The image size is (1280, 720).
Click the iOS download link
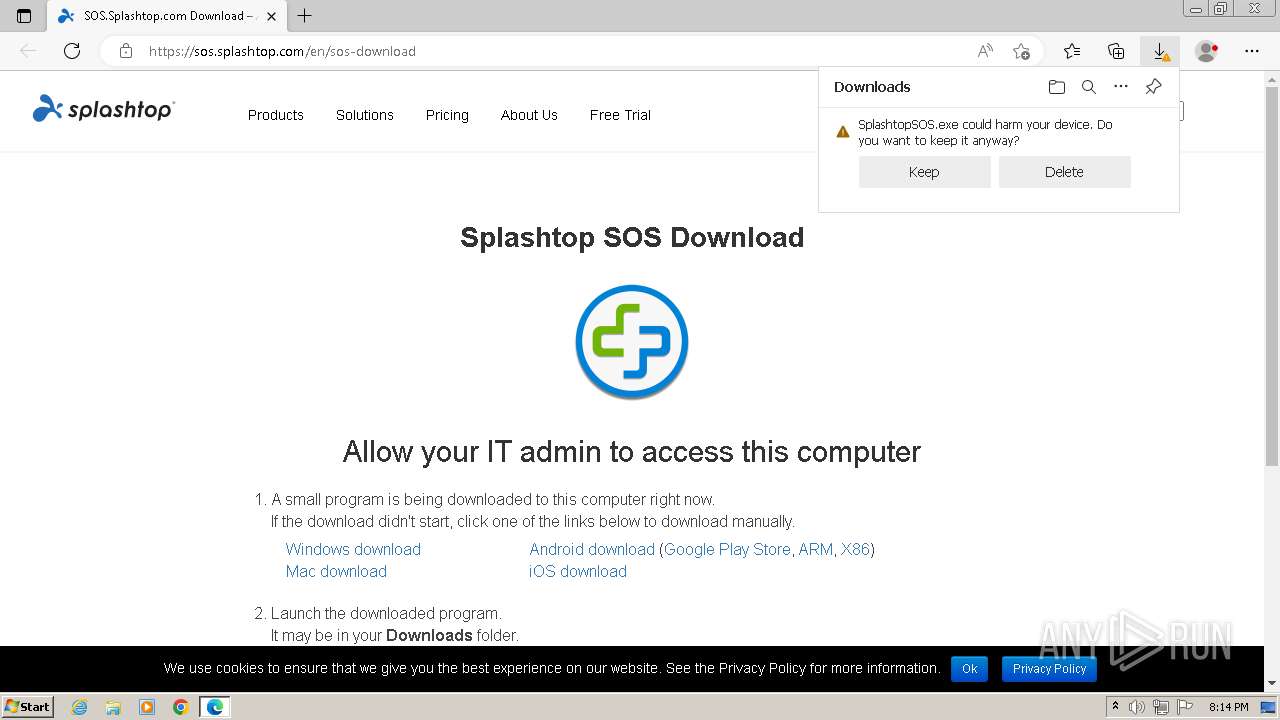point(578,571)
